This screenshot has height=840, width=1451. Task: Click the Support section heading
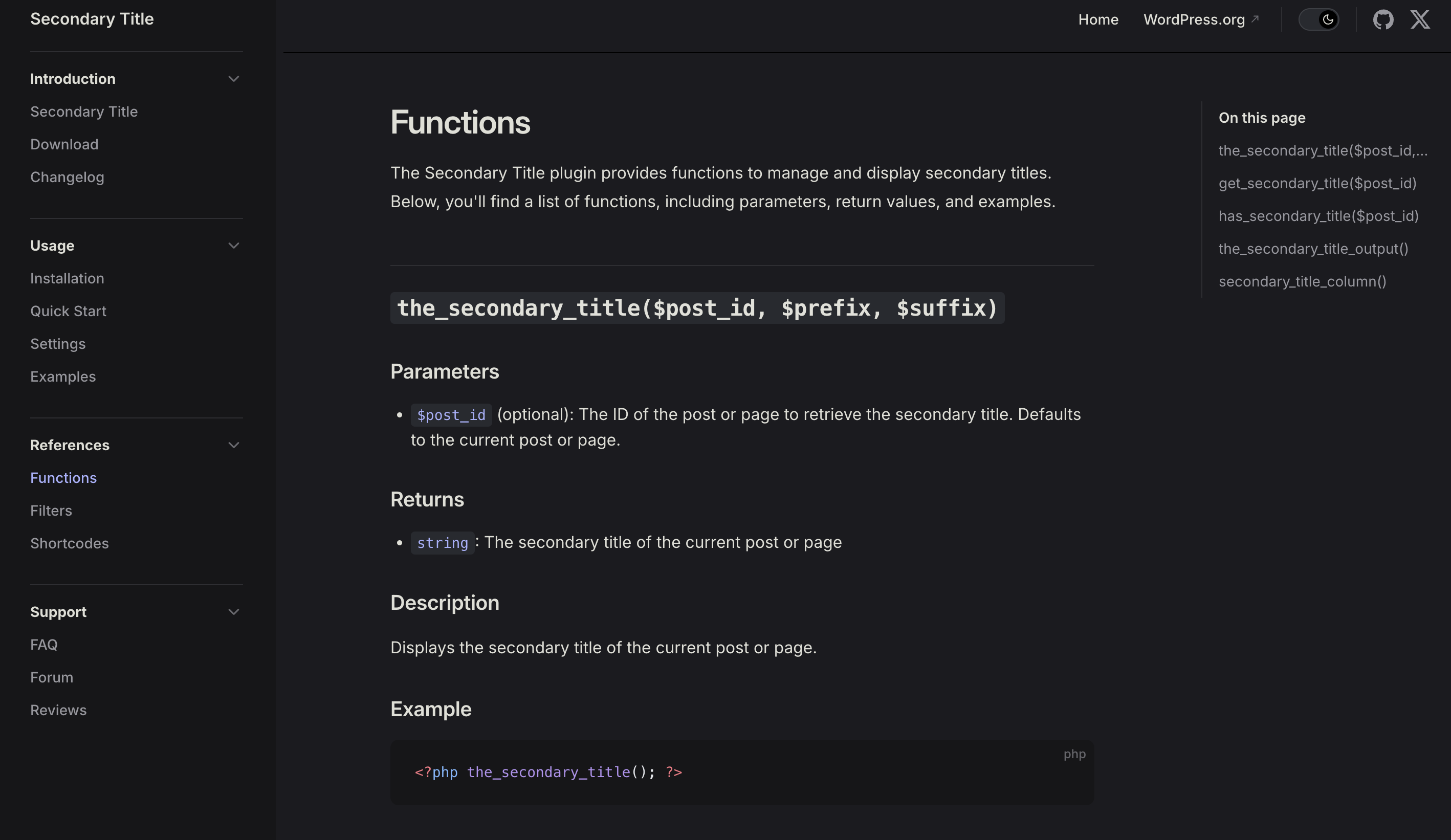tap(58, 612)
